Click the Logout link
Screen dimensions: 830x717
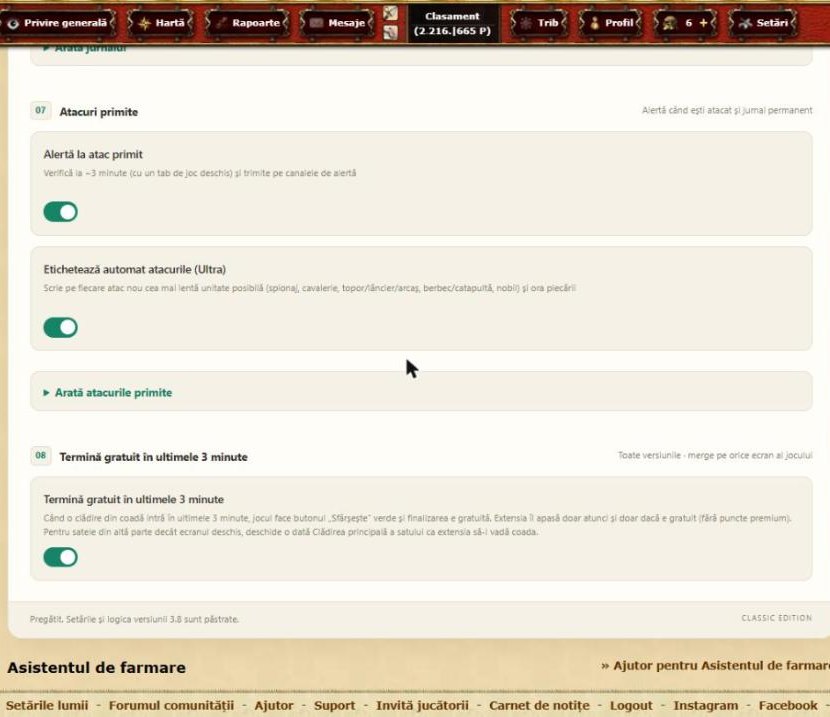coord(631,705)
